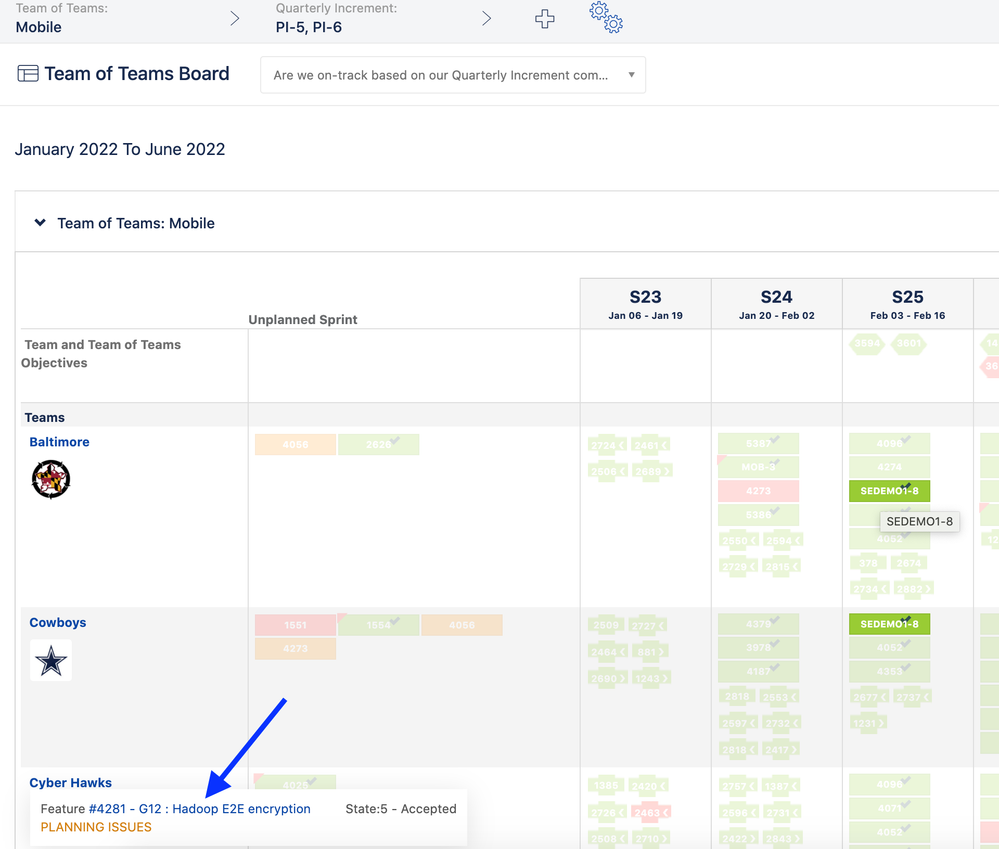Viewport: 999px width, 849px height.
Task: Open objective hexagon 3594
Action: click(867, 344)
